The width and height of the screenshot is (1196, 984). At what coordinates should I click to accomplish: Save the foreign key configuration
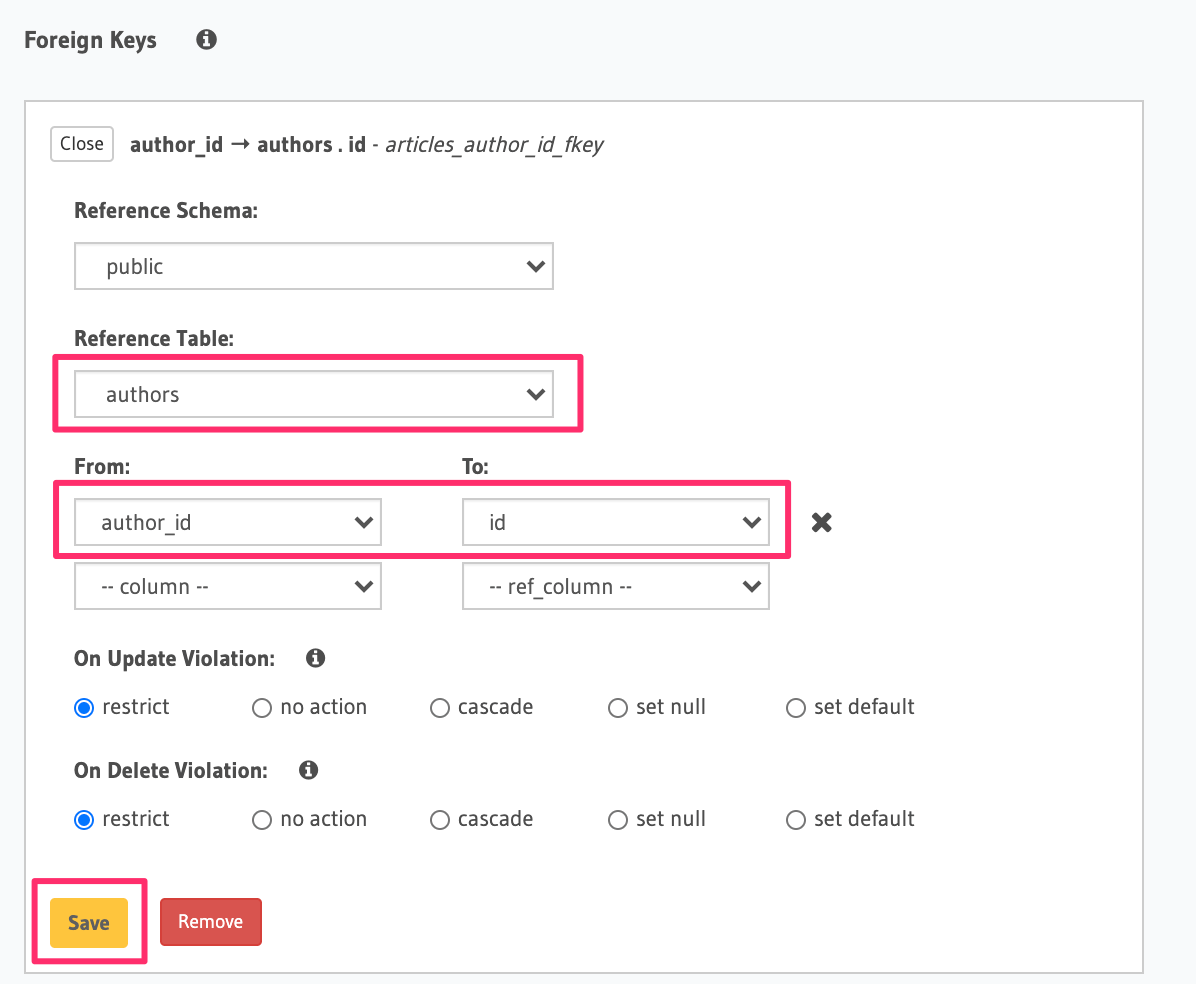pos(88,922)
